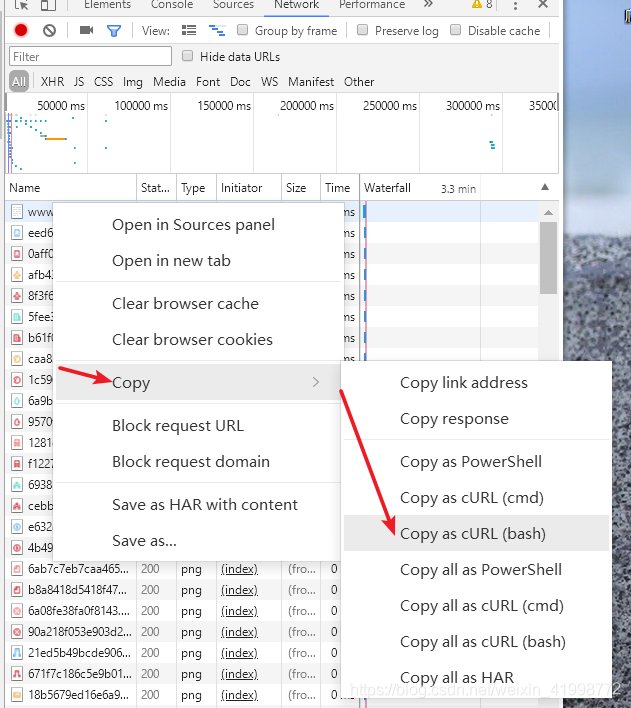631x708 pixels.
Task: Toggle device toolbar icon
Action: click(x=48, y=5)
